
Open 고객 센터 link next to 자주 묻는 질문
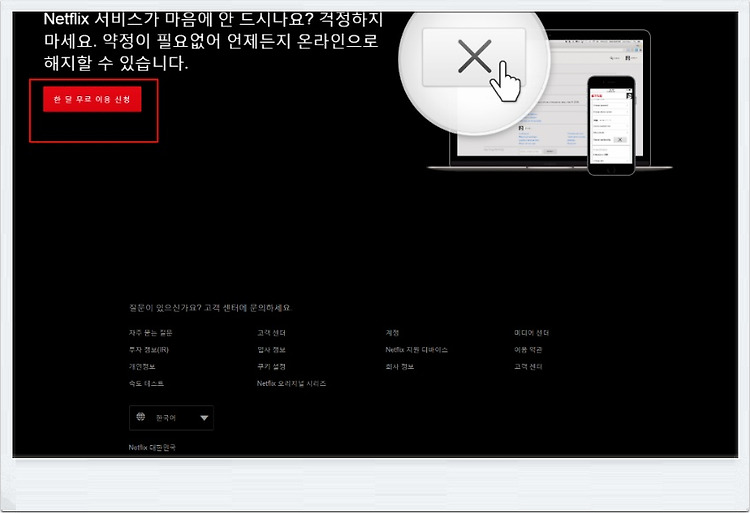(271, 333)
